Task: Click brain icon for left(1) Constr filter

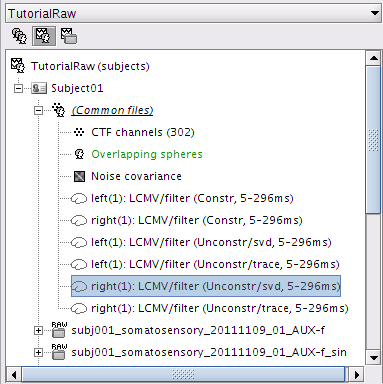Action: (79, 198)
